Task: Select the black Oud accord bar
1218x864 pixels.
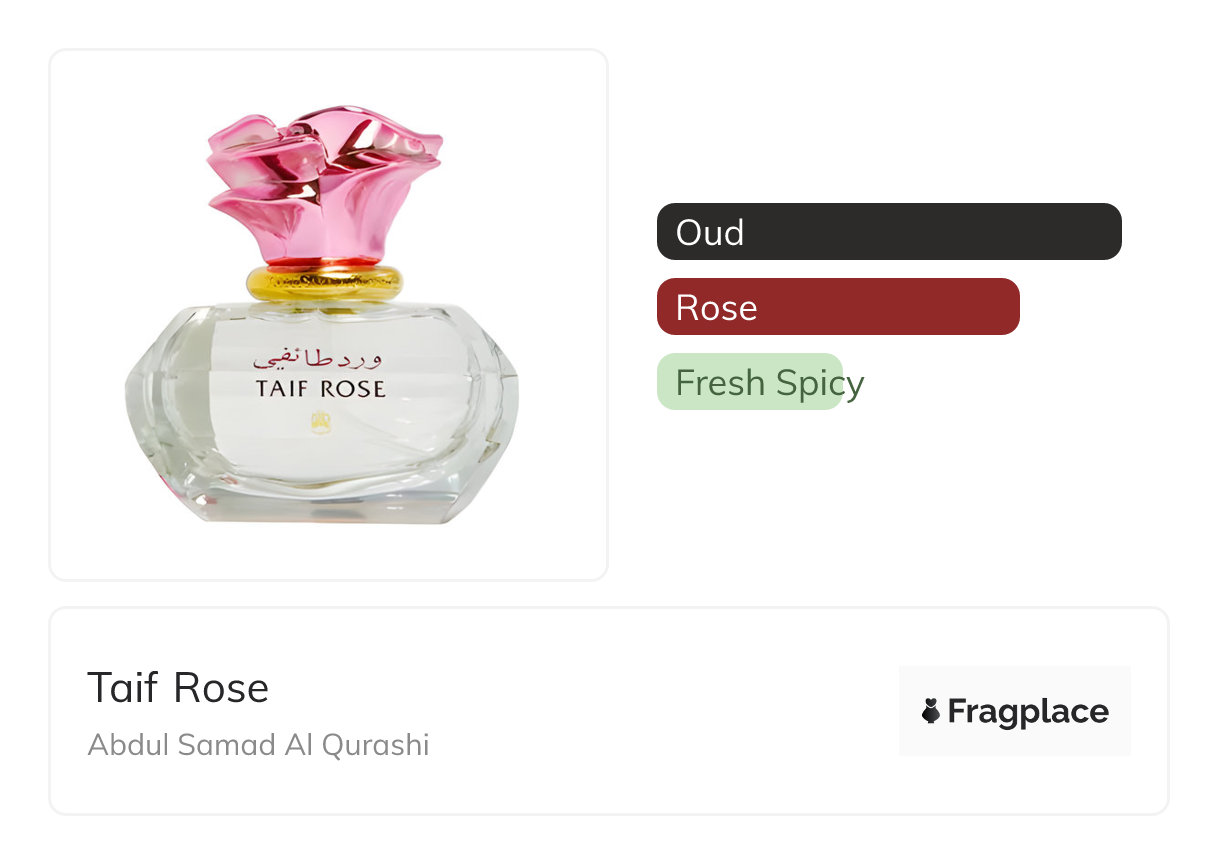Action: point(889,232)
